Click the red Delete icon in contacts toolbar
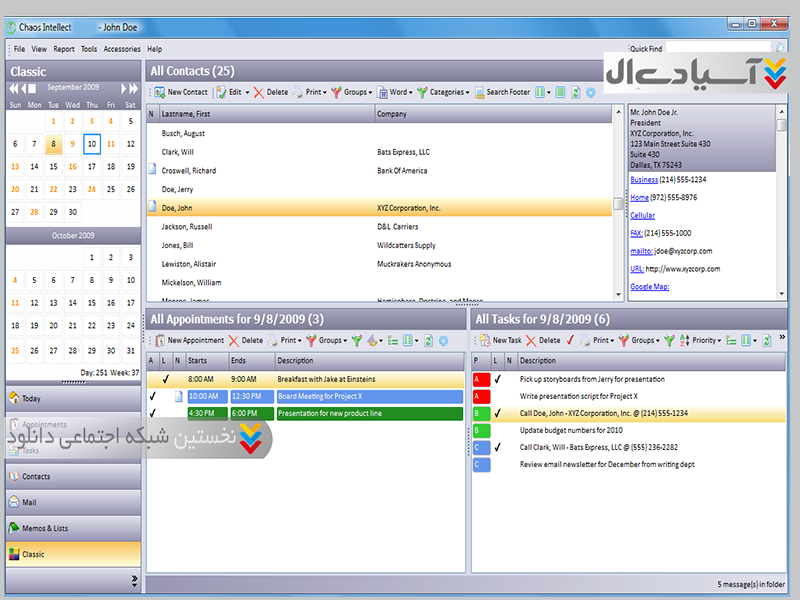The height and width of the screenshot is (600, 800). point(258,92)
